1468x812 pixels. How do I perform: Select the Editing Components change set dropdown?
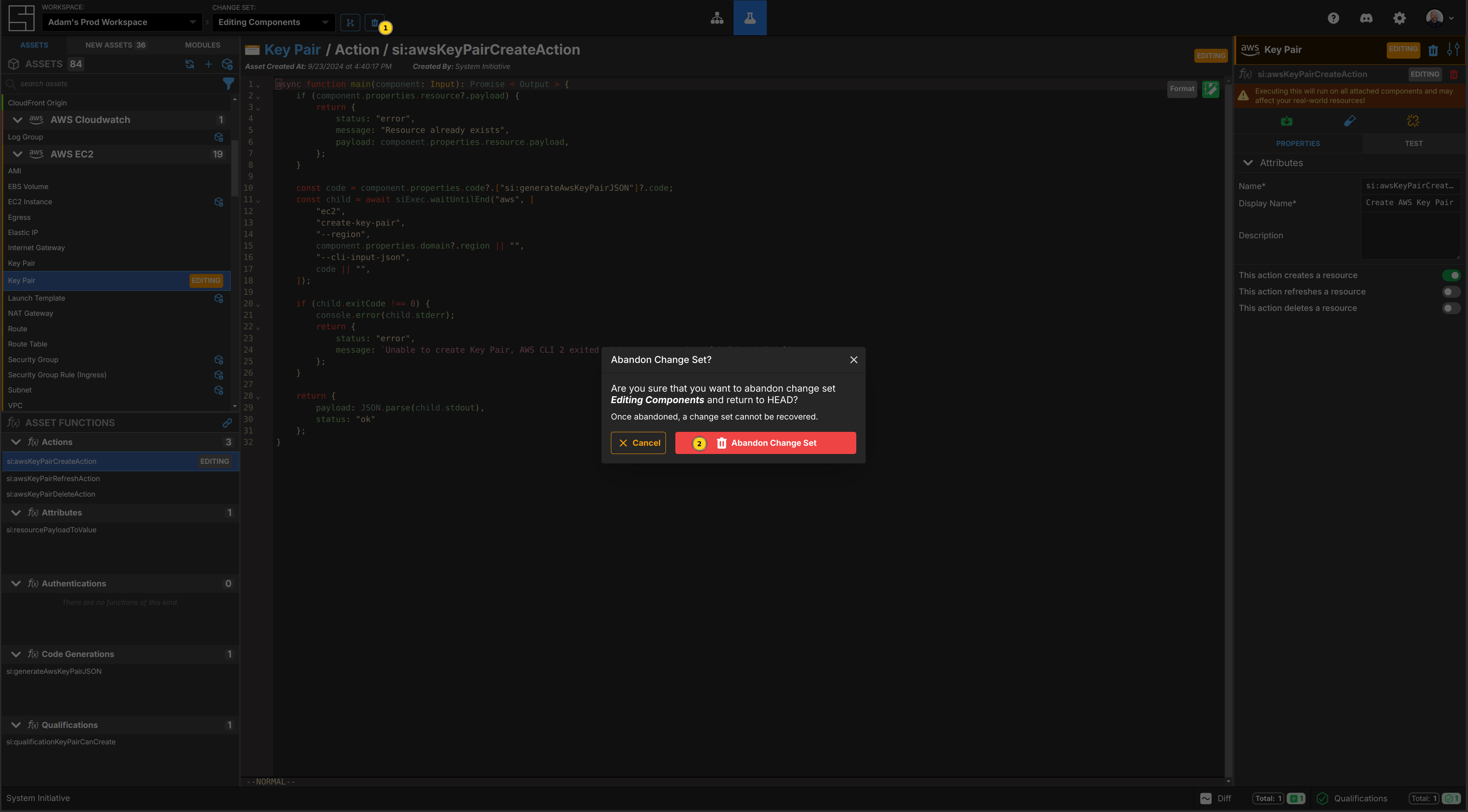pos(270,22)
